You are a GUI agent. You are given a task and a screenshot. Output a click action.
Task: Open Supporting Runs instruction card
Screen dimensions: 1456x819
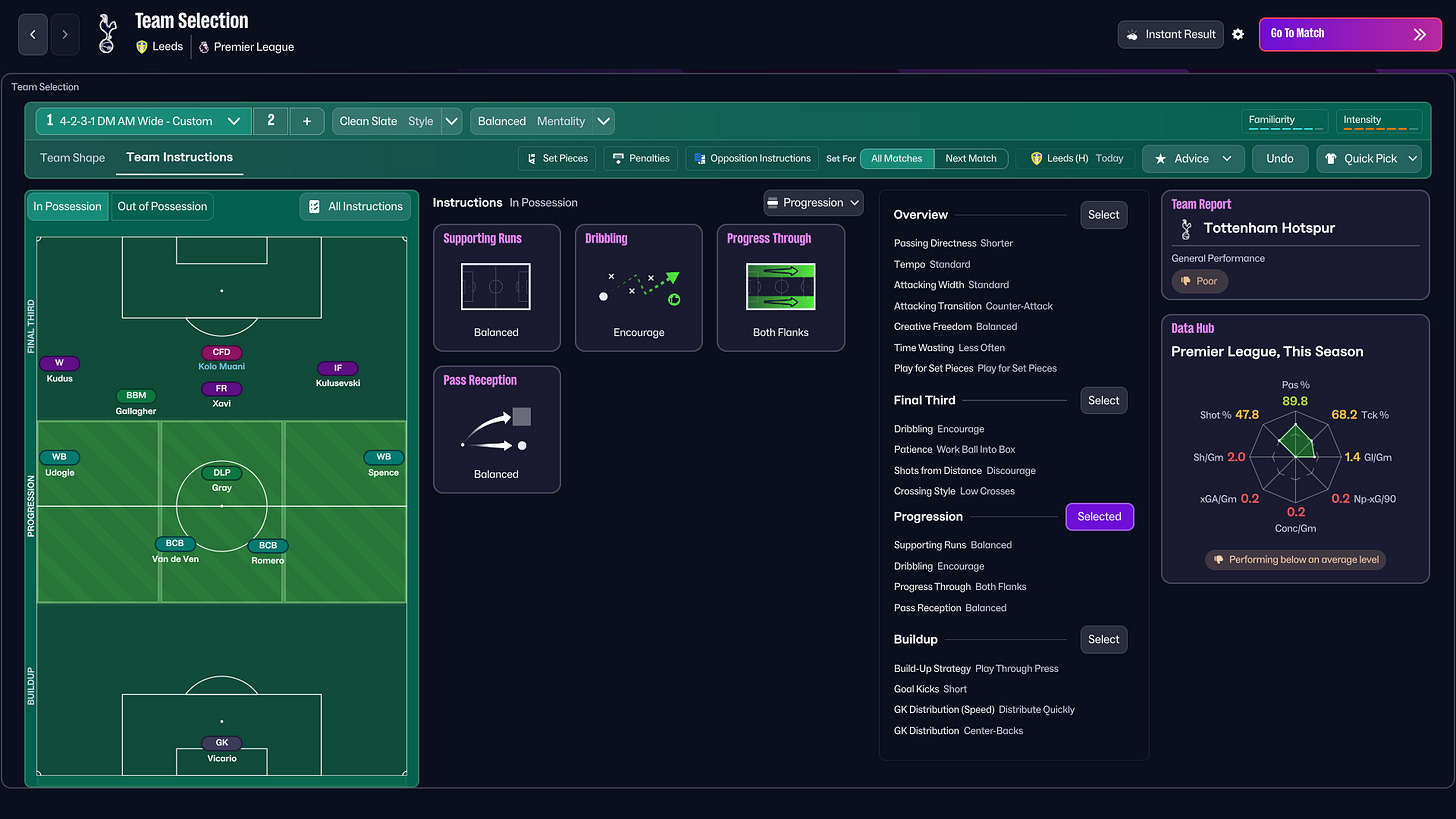(497, 288)
